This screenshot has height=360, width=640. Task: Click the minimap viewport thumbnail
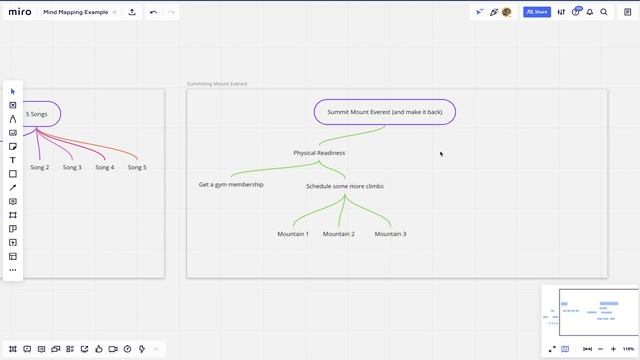click(x=598, y=312)
